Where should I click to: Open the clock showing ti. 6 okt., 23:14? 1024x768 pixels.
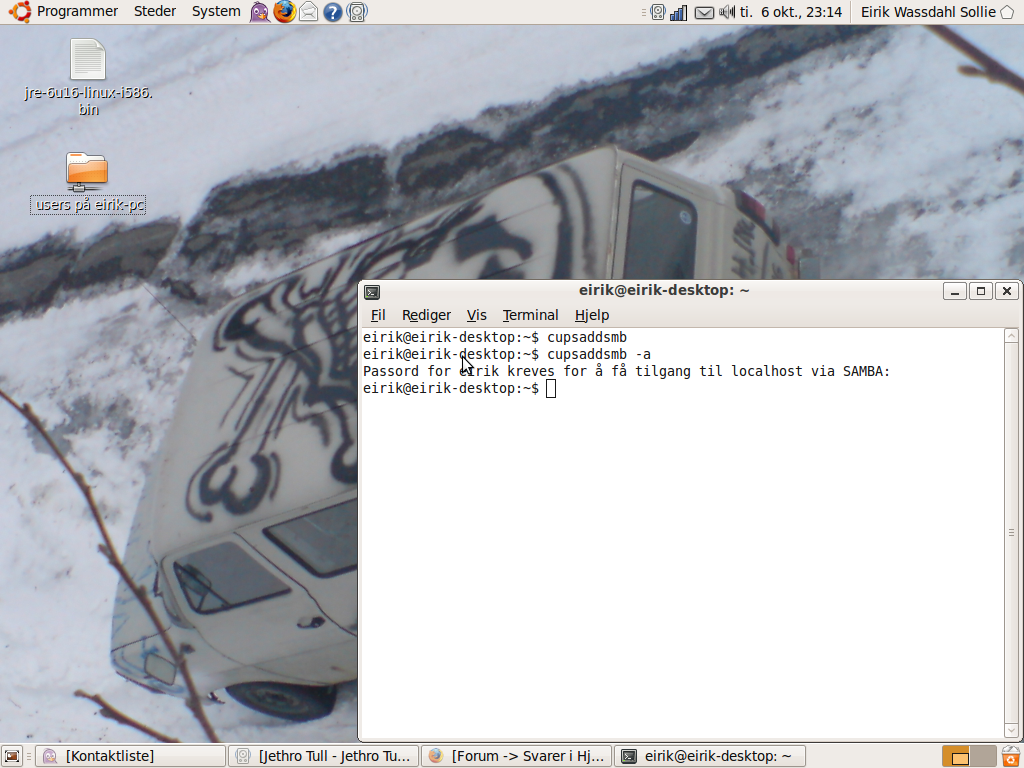791,12
